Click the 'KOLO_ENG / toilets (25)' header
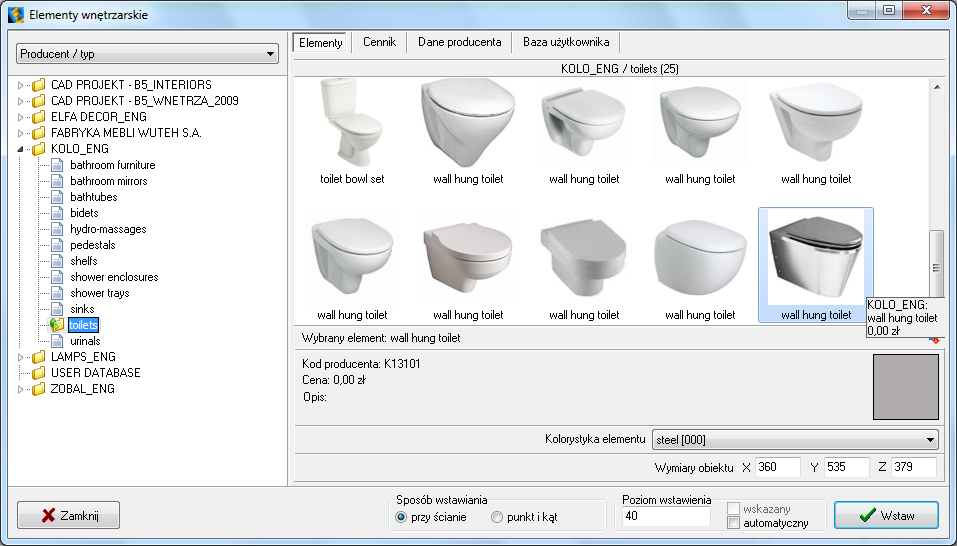 tap(619, 69)
